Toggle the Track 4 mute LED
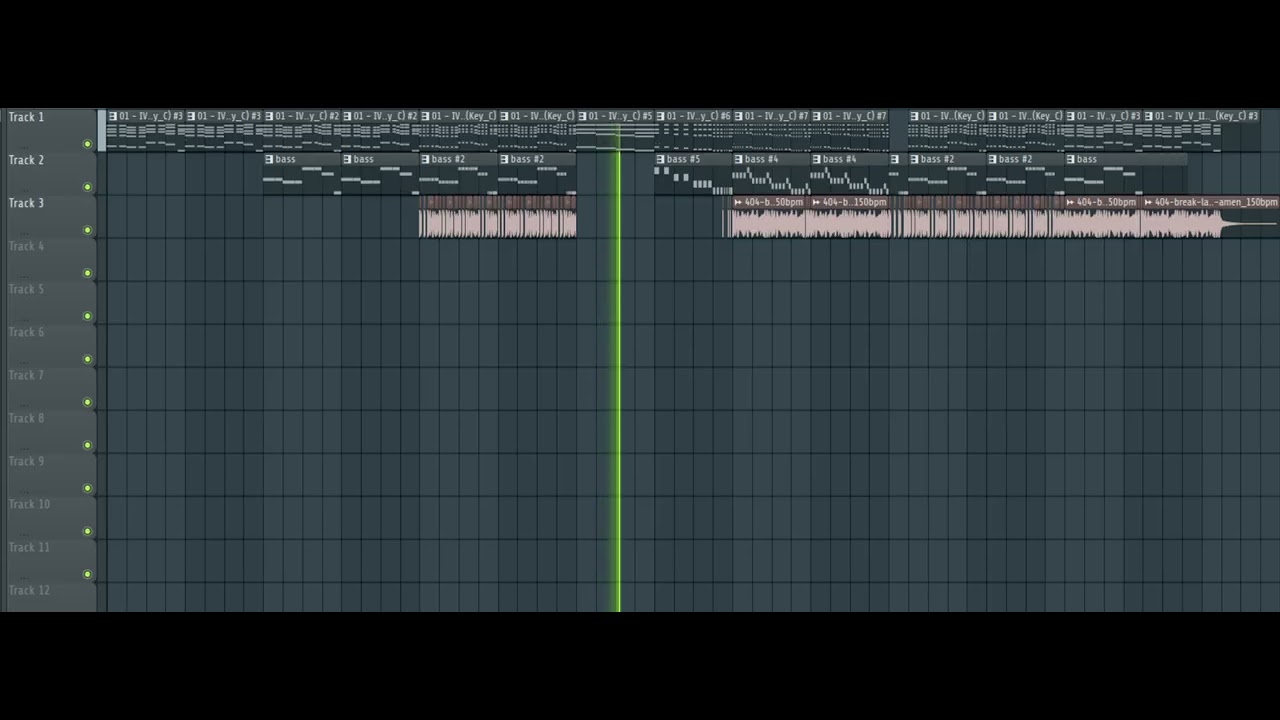This screenshot has height=720, width=1280. 87,273
